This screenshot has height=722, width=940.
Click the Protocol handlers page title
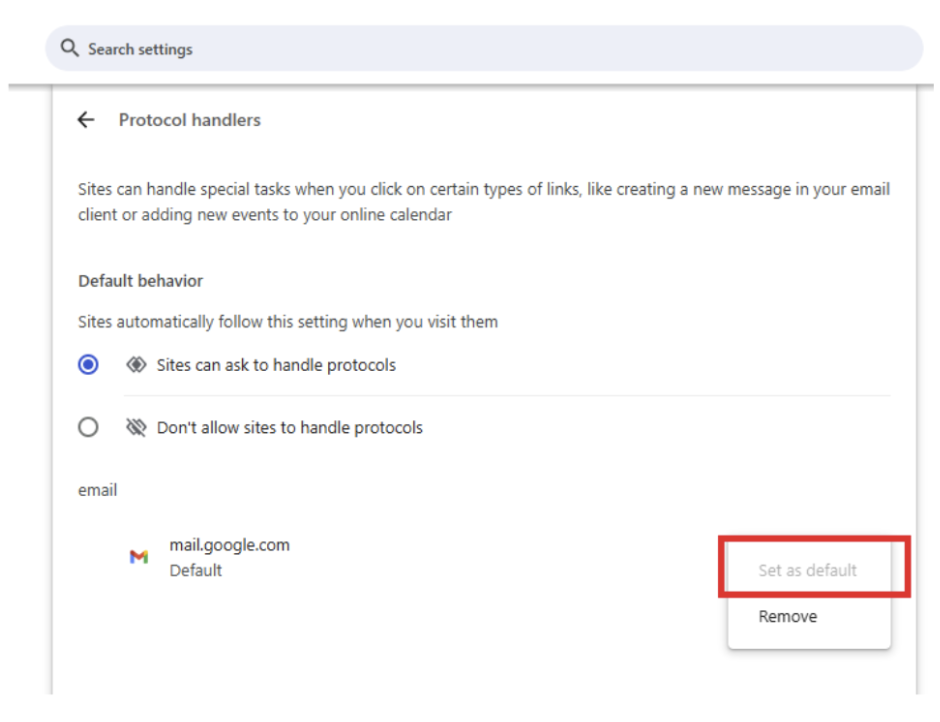(189, 120)
